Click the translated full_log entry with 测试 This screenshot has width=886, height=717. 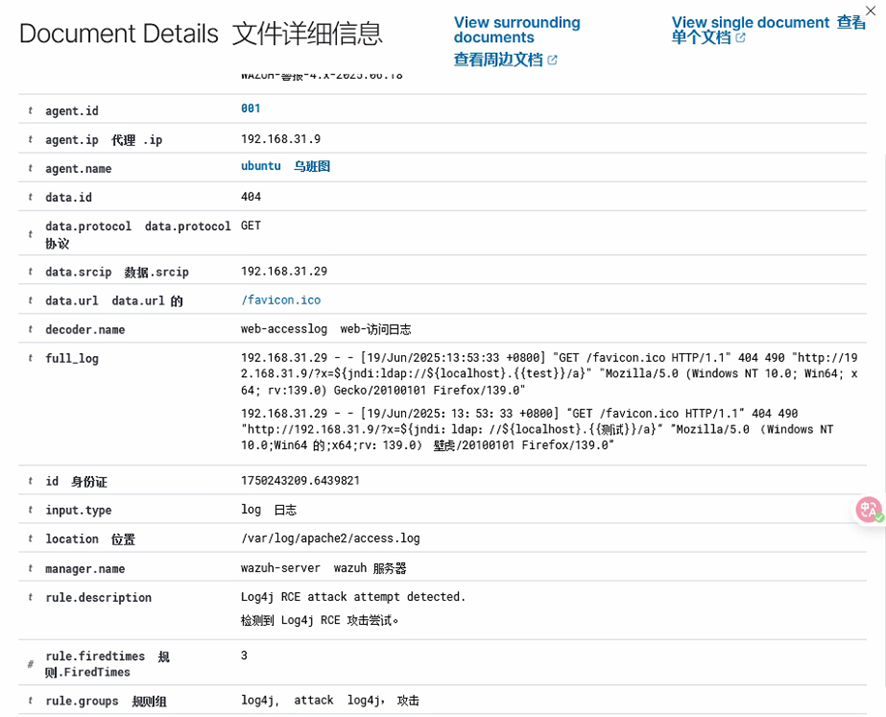tap(537, 429)
